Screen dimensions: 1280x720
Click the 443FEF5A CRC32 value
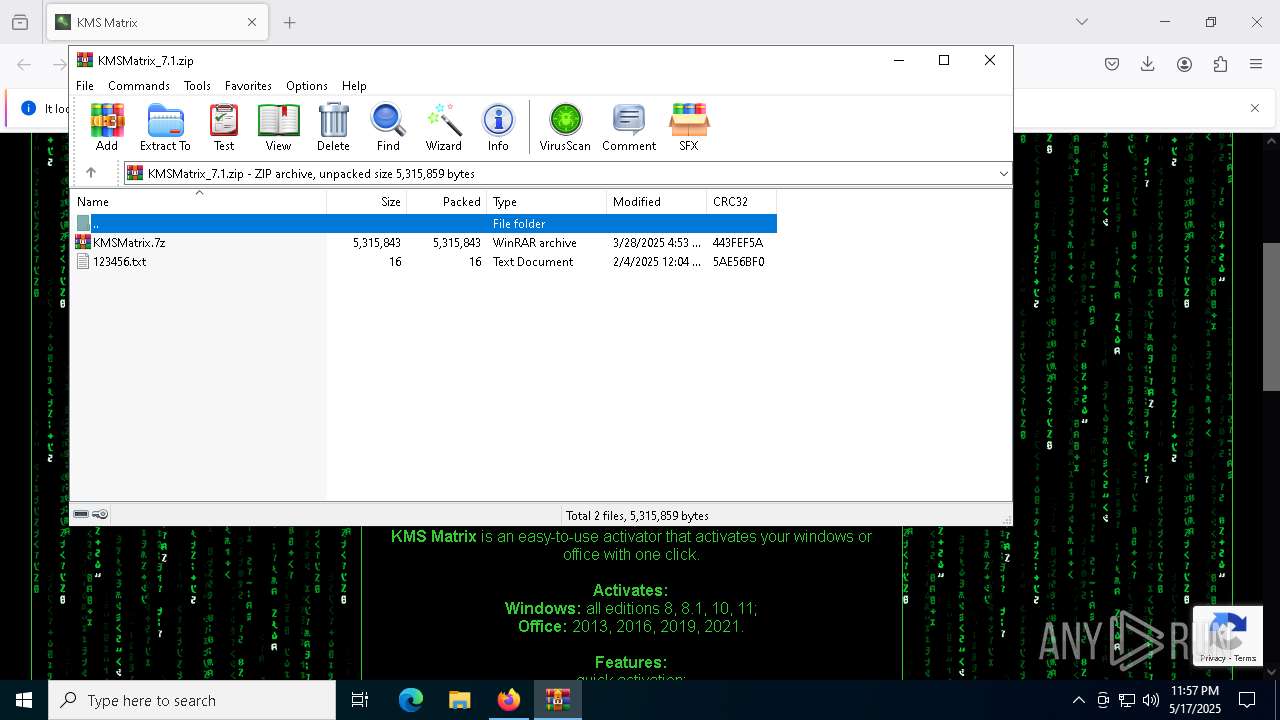point(738,242)
